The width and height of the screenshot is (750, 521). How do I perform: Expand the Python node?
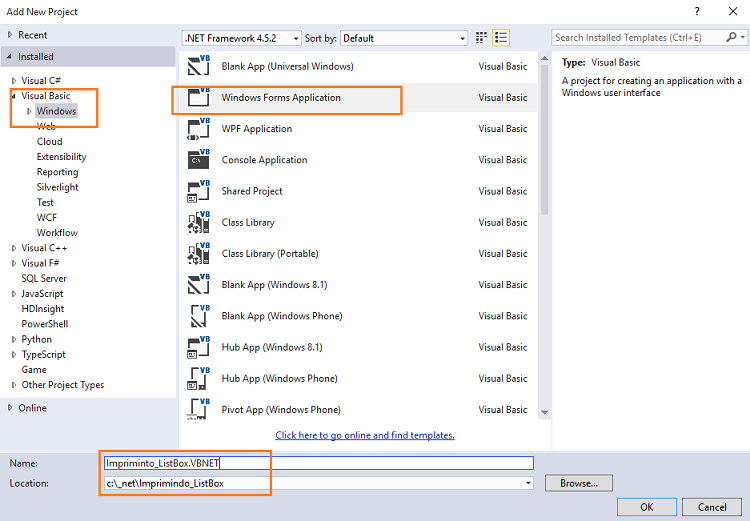tap(14, 339)
